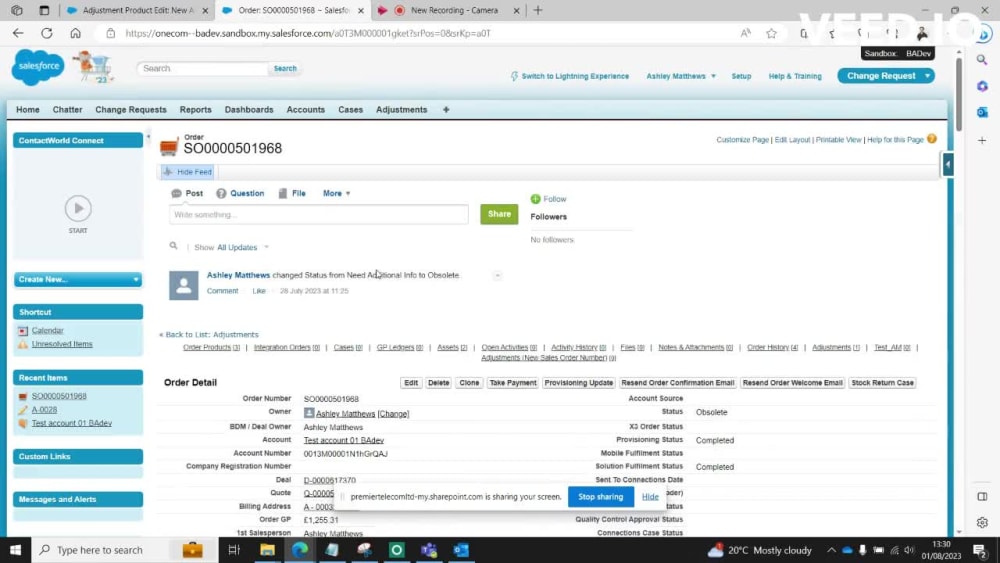Click the Provisioning Update button
Image resolution: width=1000 pixels, height=563 pixels.
[578, 383]
